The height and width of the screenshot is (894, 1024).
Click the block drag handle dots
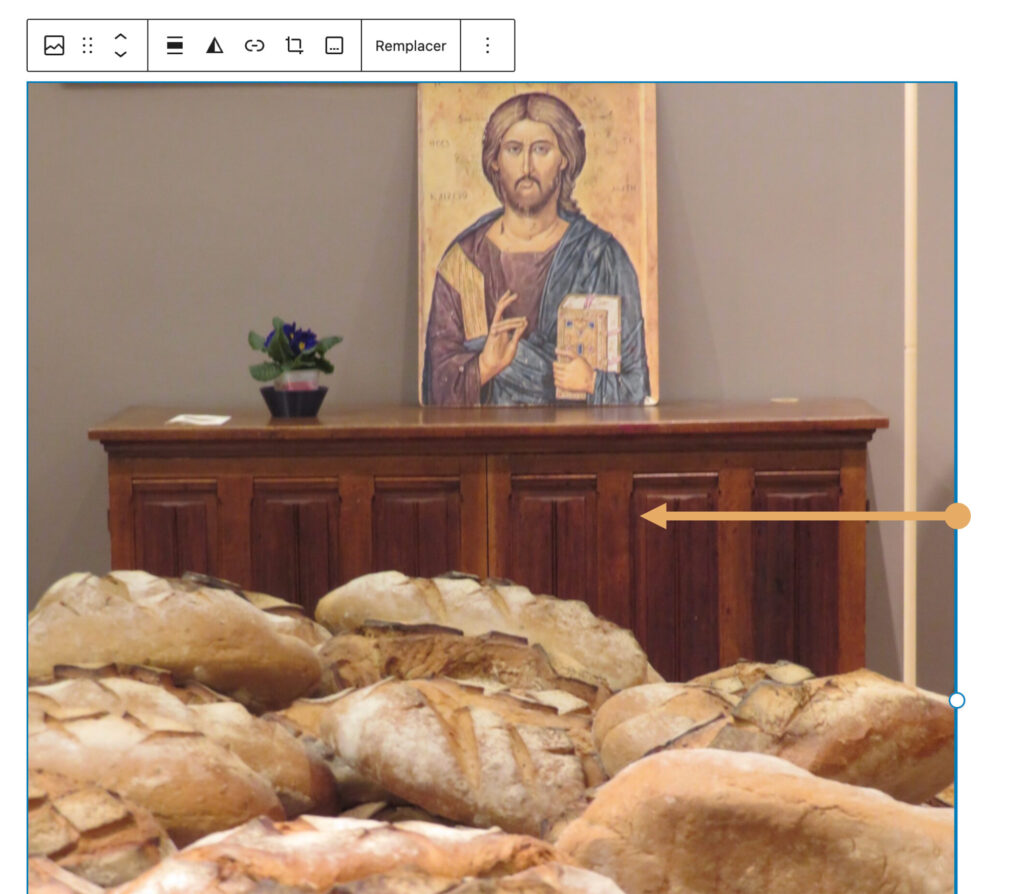click(x=88, y=46)
